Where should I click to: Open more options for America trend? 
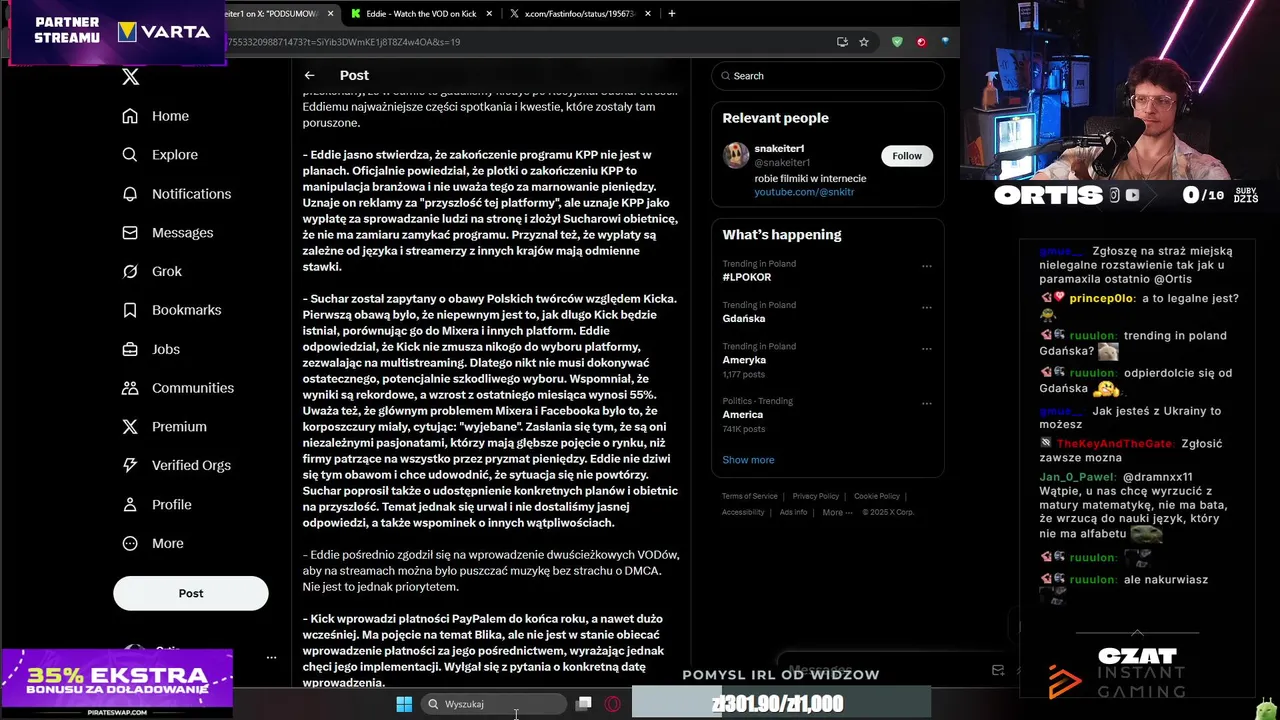coord(926,404)
